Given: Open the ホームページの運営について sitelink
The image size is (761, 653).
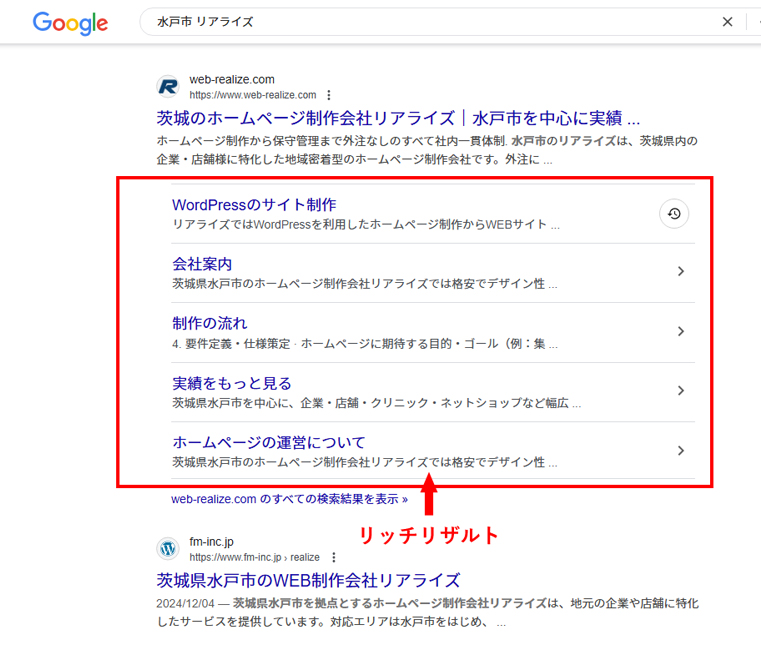Looking at the screenshot, I should [268, 443].
